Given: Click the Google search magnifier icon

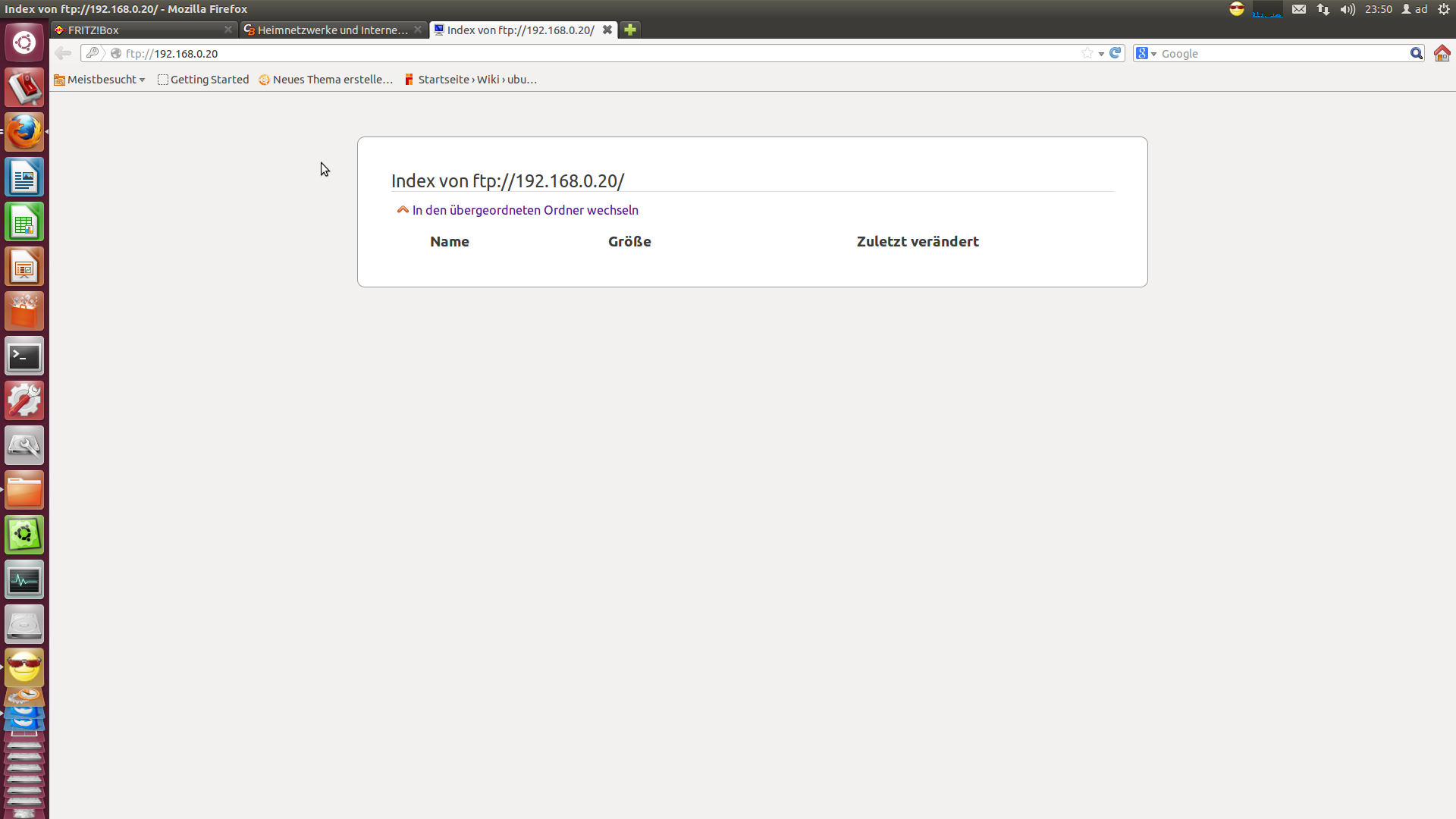Looking at the screenshot, I should click(1416, 53).
